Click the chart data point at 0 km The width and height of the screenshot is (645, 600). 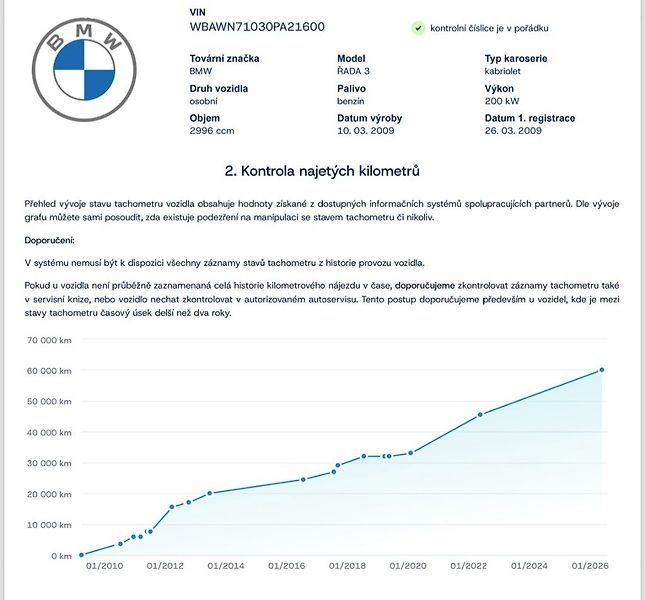tap(81, 555)
